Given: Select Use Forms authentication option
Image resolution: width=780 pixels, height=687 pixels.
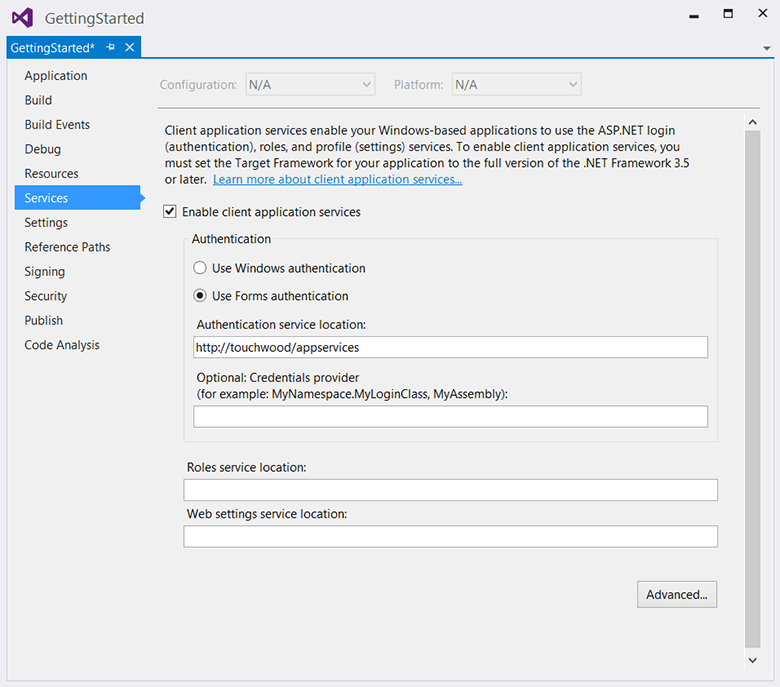Looking at the screenshot, I should point(200,295).
